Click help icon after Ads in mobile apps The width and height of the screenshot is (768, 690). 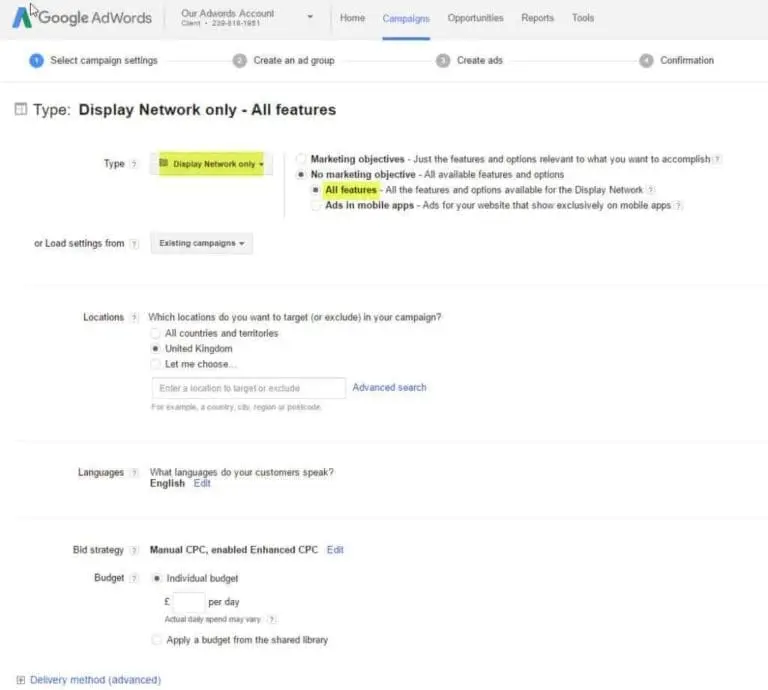(x=678, y=206)
